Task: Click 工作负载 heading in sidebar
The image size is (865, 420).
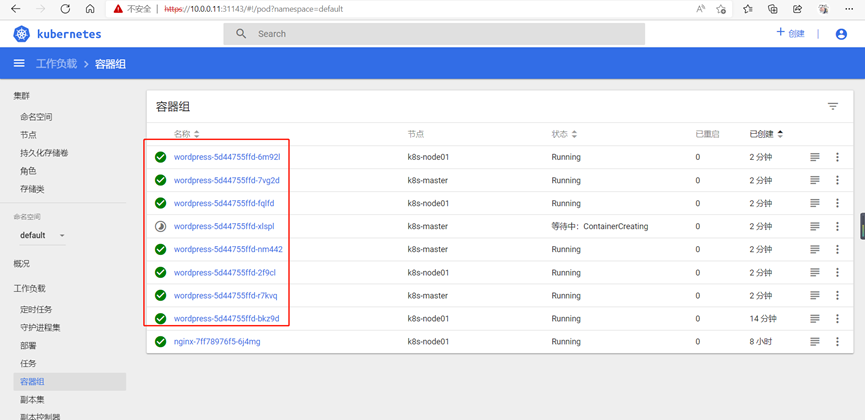Action: (x=30, y=288)
